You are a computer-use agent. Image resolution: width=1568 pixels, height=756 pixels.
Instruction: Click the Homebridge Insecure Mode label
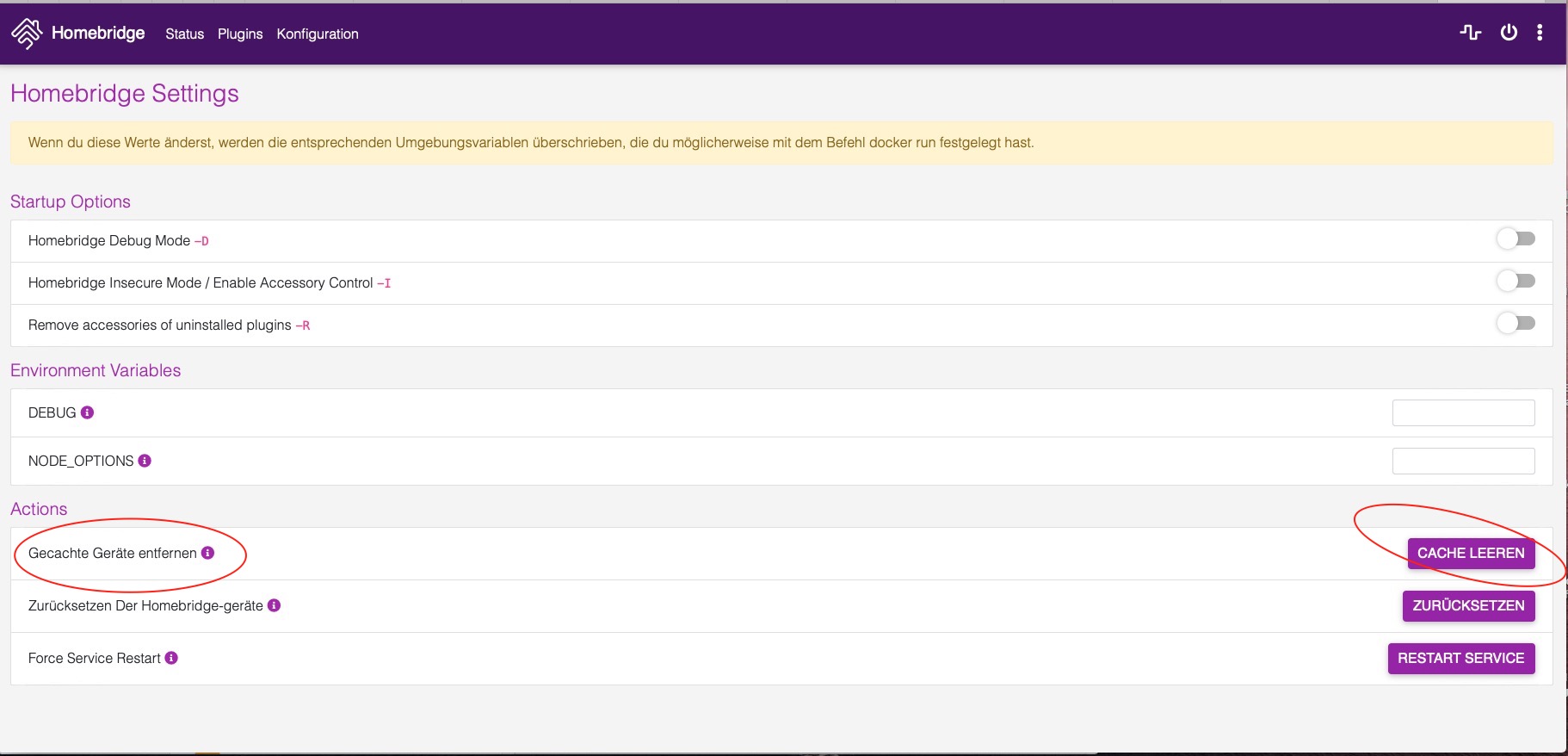tap(201, 282)
